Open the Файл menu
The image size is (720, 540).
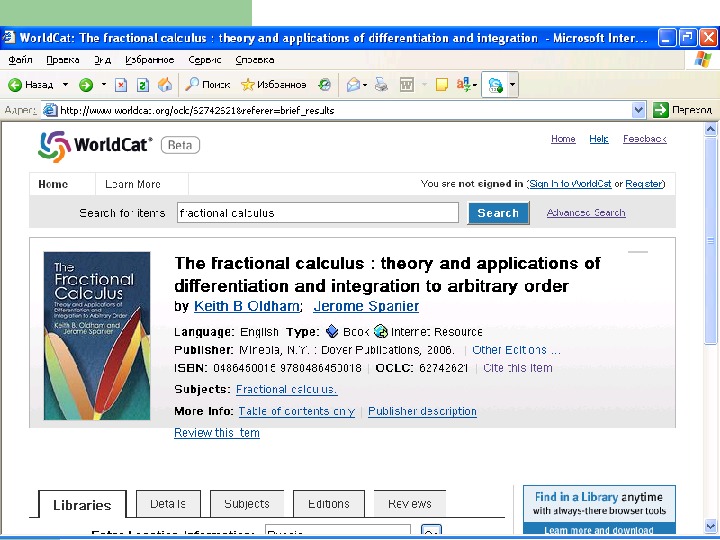click(x=20, y=60)
